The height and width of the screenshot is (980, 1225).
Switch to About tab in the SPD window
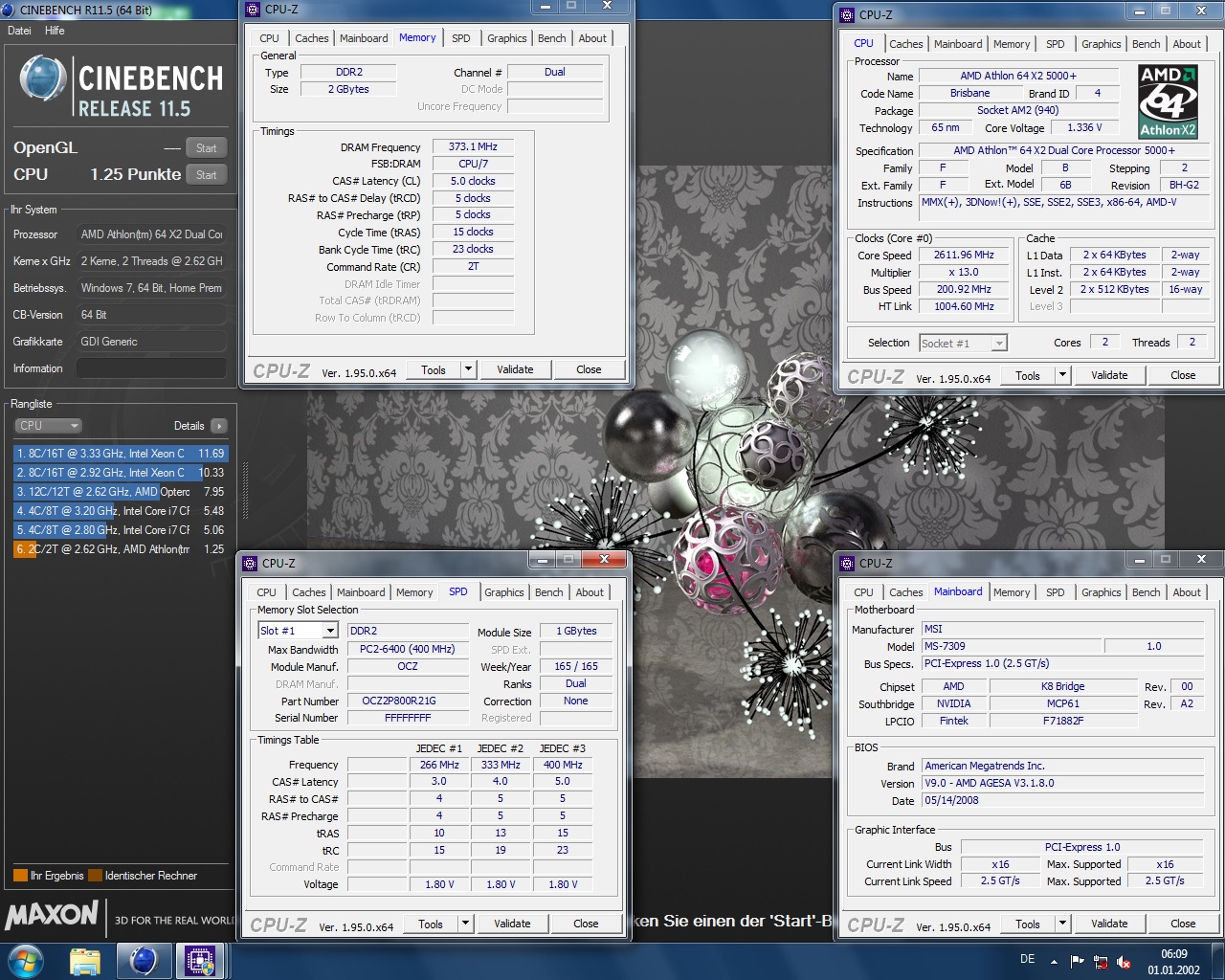590,592
